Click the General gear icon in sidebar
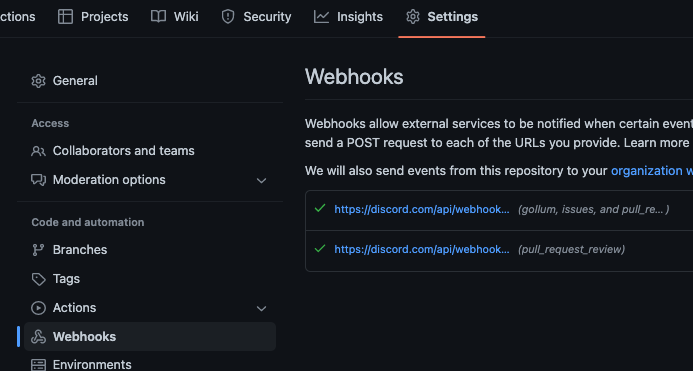Image resolution: width=693 pixels, height=371 pixels. (x=38, y=81)
